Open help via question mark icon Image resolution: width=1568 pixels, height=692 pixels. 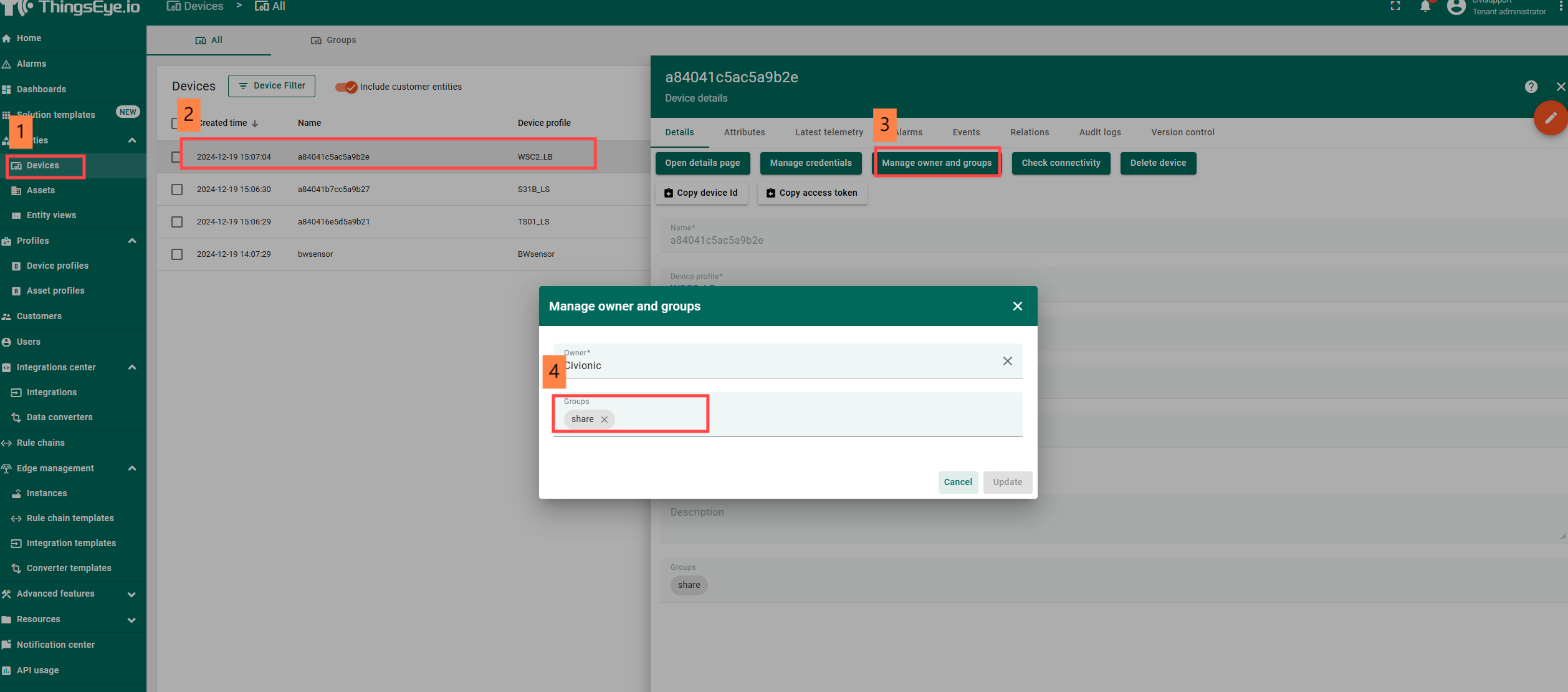[1531, 87]
